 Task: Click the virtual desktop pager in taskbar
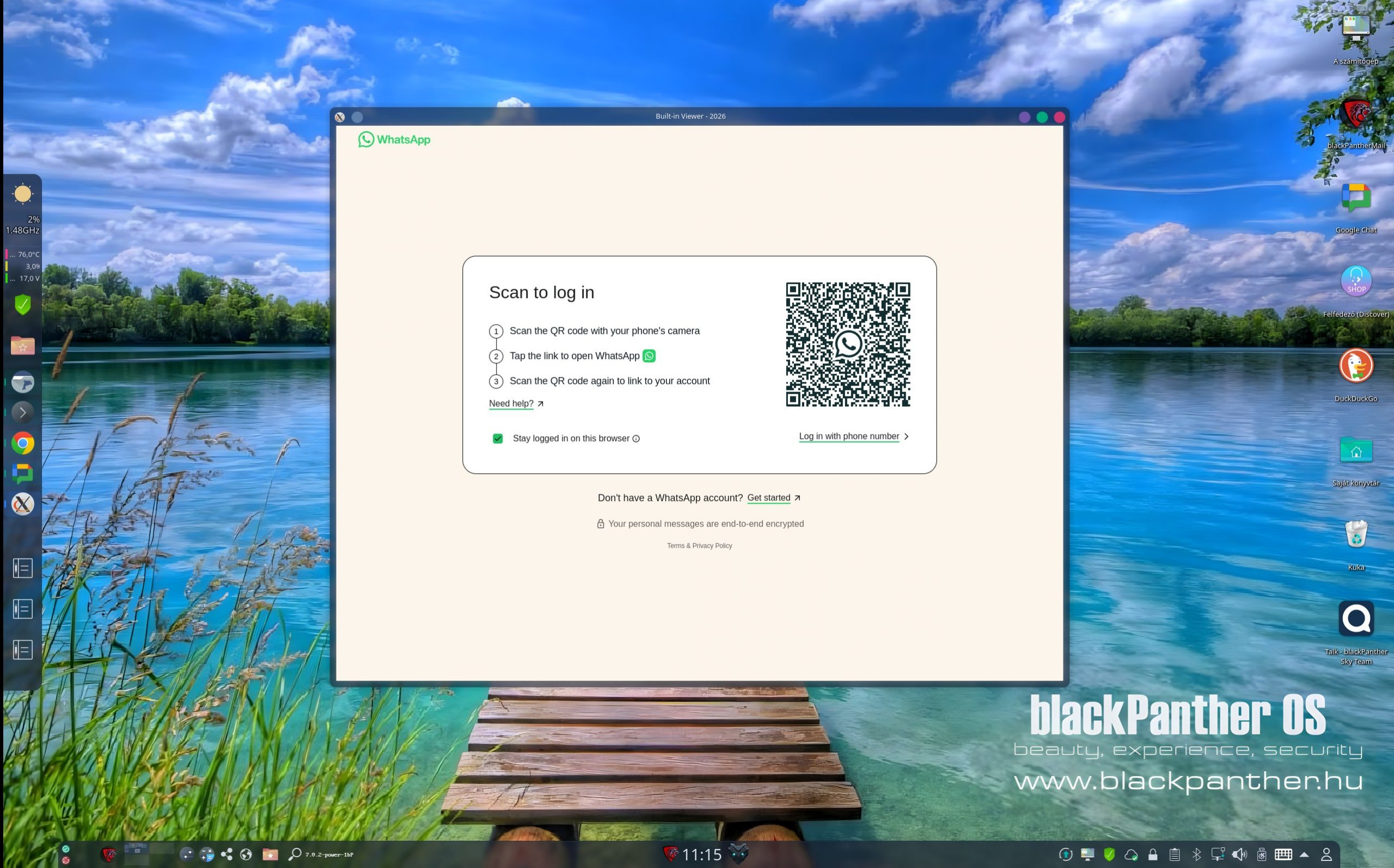coord(149,854)
